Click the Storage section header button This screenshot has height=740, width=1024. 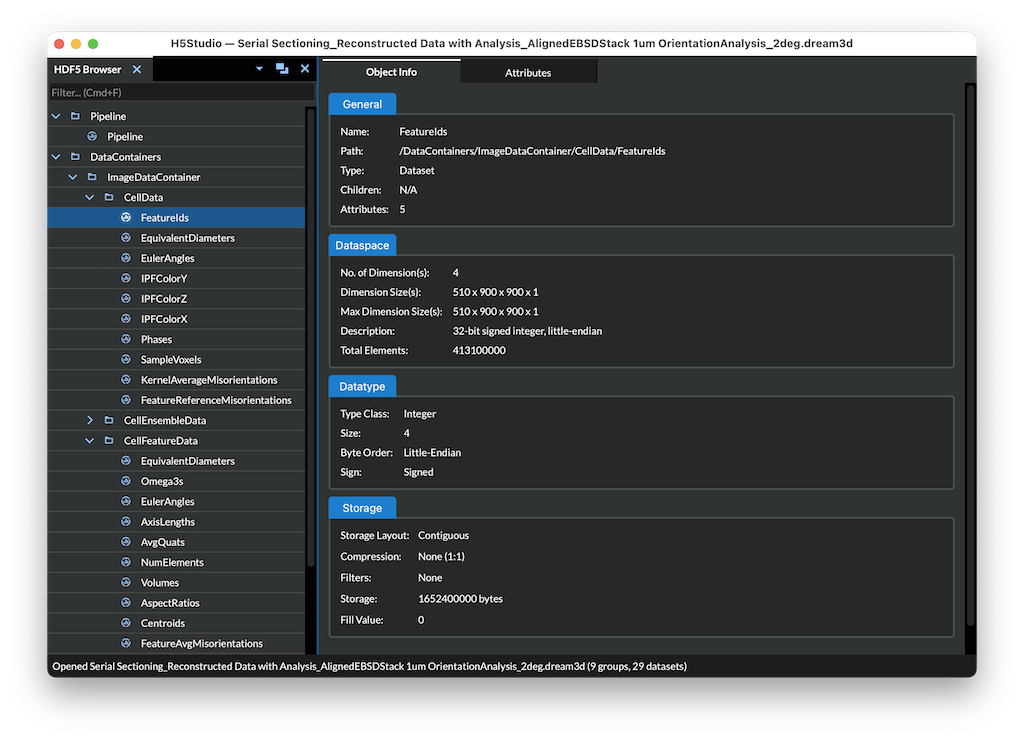coord(362,508)
